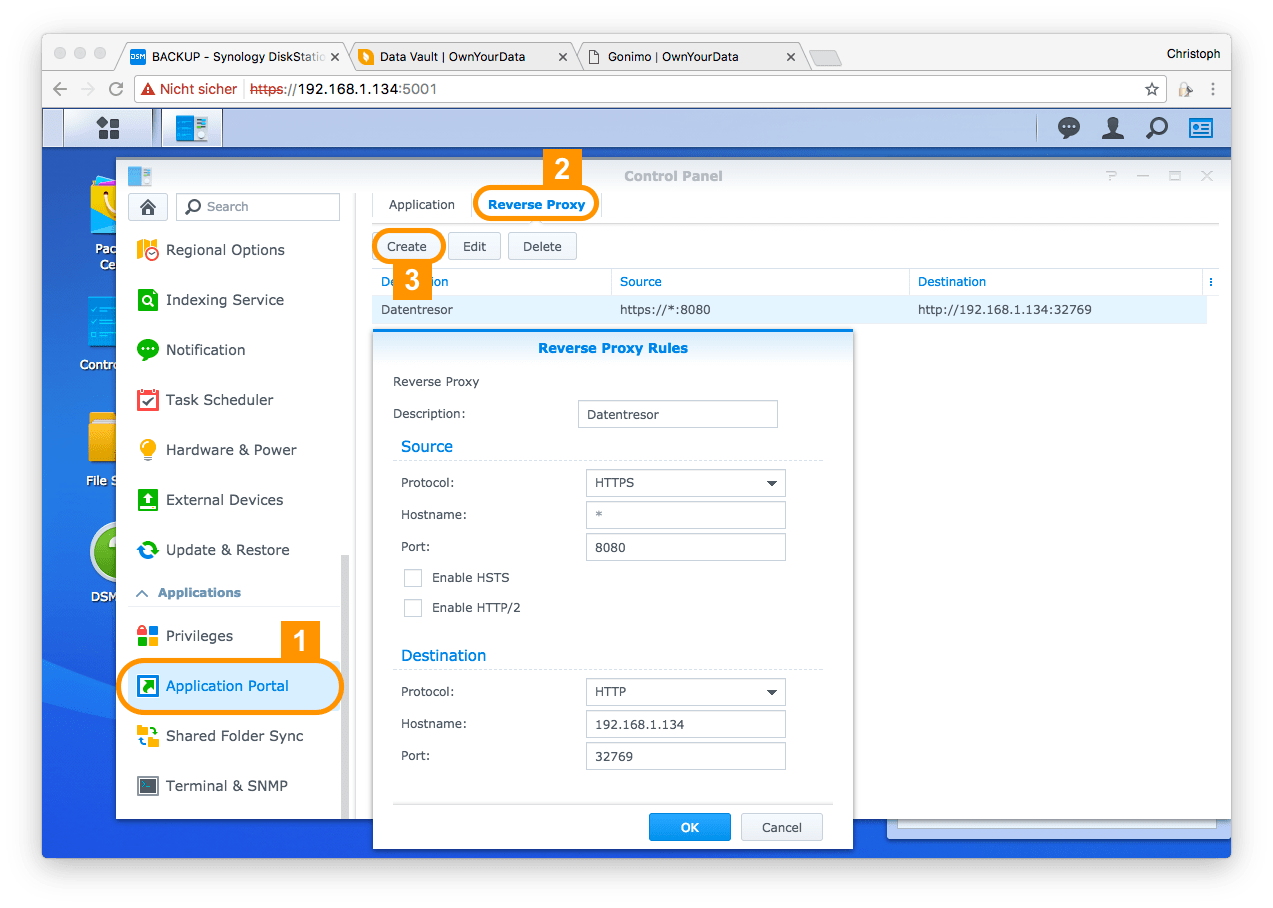This screenshot has height=908, width=1273.
Task: Click the browser bookmark star icon
Action: [1152, 89]
